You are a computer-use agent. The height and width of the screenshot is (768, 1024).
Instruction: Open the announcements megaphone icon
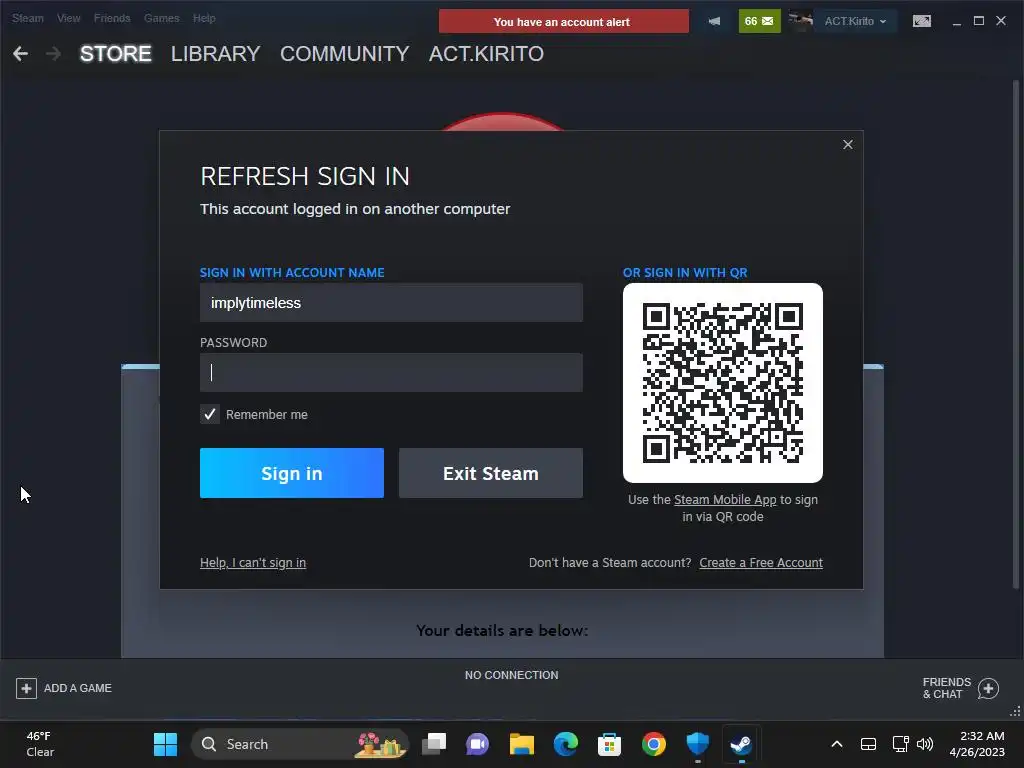[x=714, y=21]
